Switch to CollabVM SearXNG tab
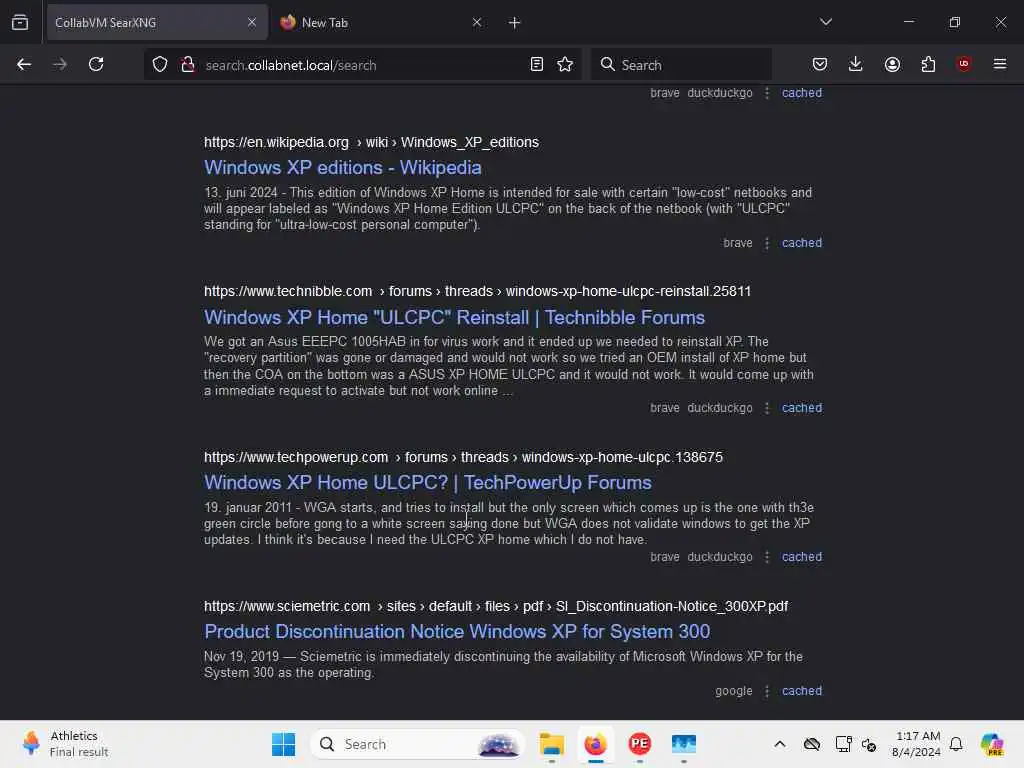Viewport: 1024px width, 768px height. click(x=157, y=22)
